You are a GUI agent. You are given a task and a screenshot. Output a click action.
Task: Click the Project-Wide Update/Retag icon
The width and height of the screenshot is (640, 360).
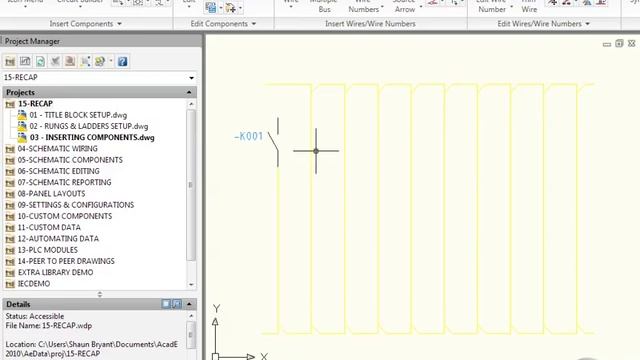point(70,62)
